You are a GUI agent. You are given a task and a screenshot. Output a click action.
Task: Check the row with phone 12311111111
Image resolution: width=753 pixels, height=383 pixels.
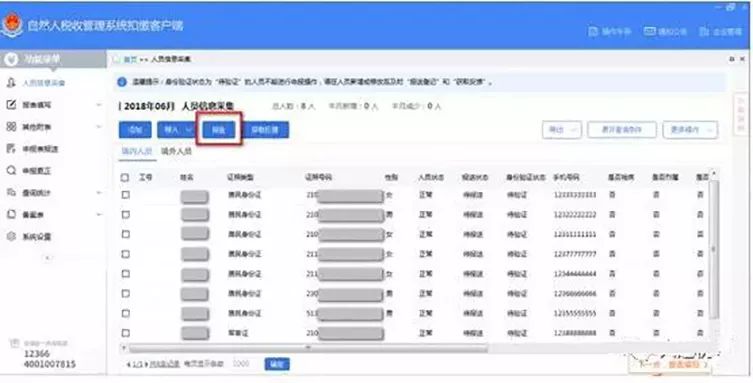(125, 234)
